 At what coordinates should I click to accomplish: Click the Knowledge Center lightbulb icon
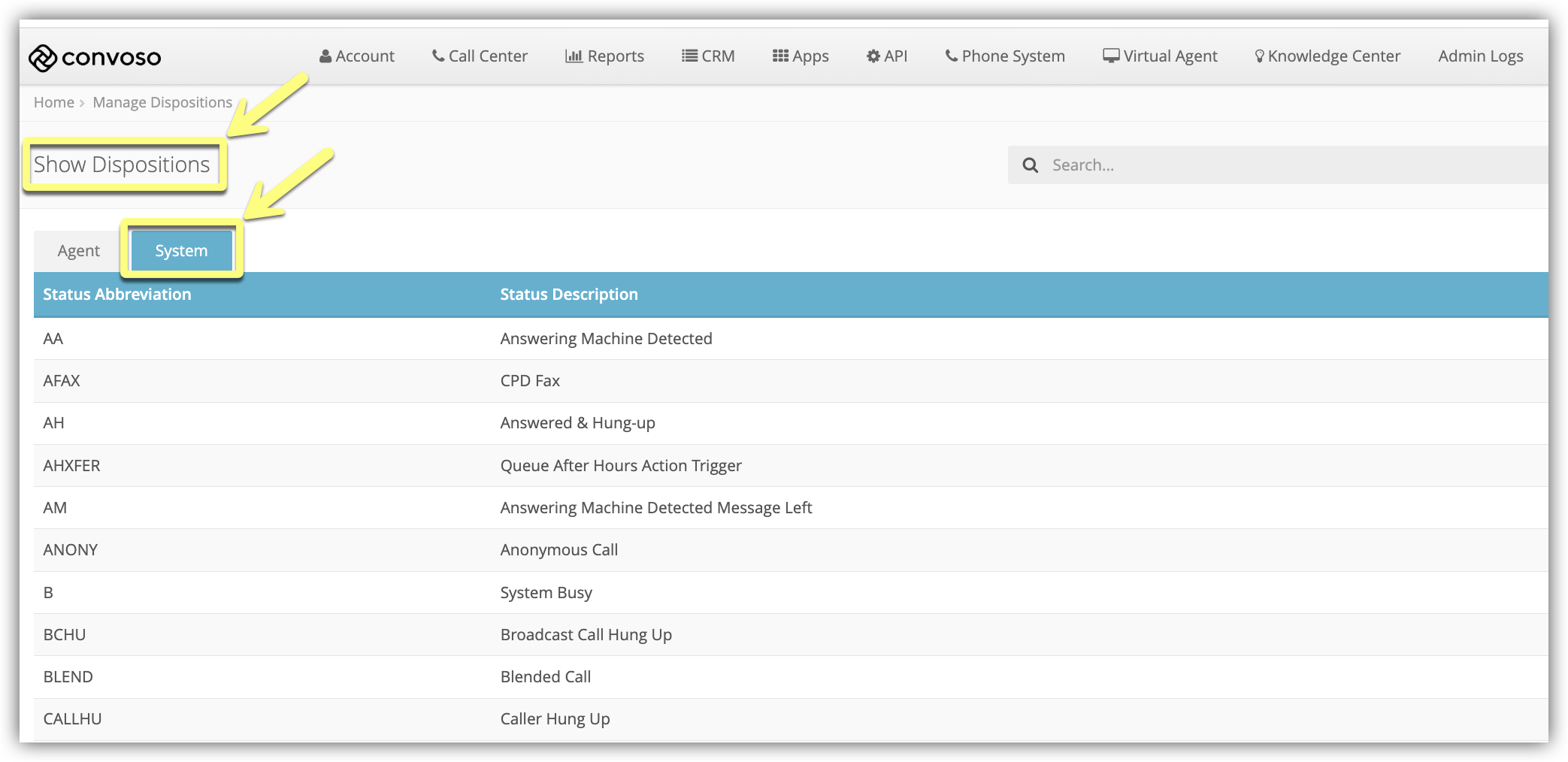click(x=1260, y=56)
